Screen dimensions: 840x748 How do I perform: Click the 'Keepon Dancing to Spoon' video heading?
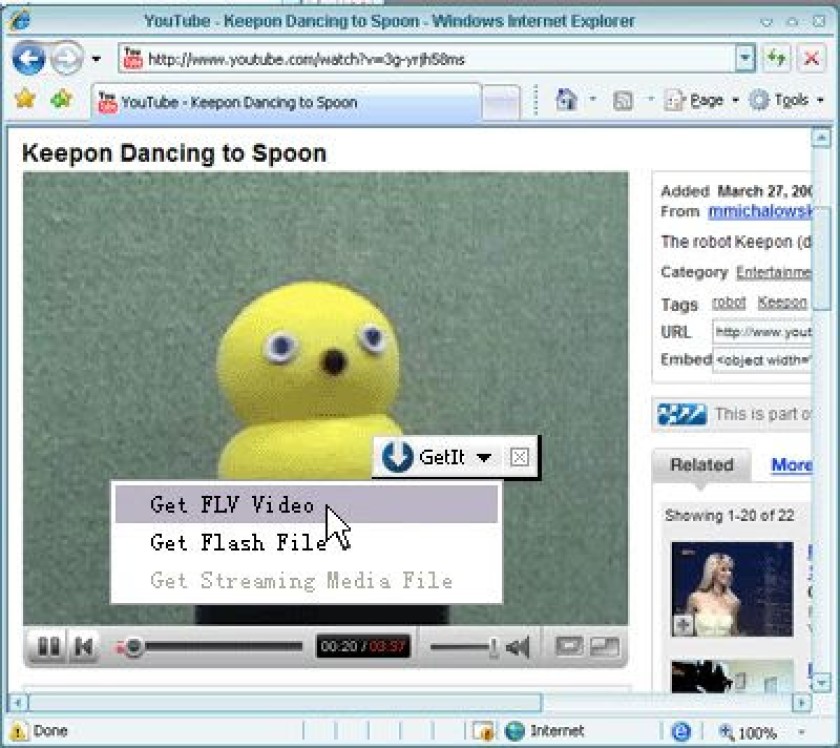174,153
